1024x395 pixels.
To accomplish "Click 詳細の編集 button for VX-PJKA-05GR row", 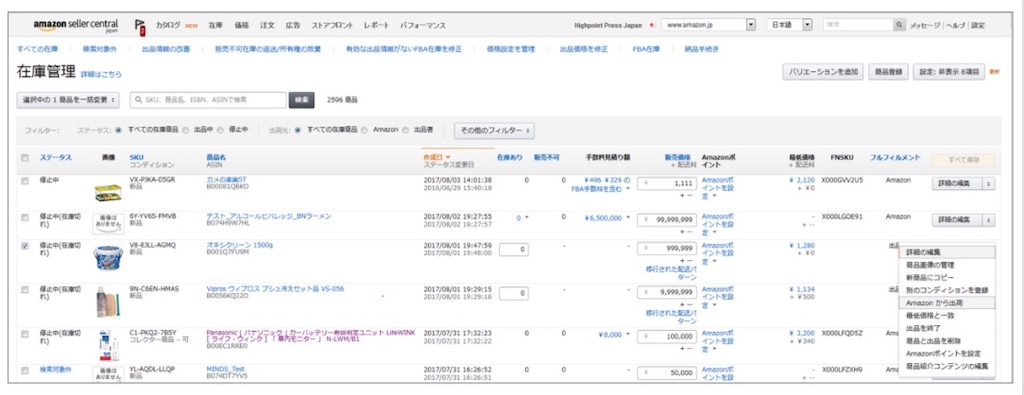I will click(957, 184).
